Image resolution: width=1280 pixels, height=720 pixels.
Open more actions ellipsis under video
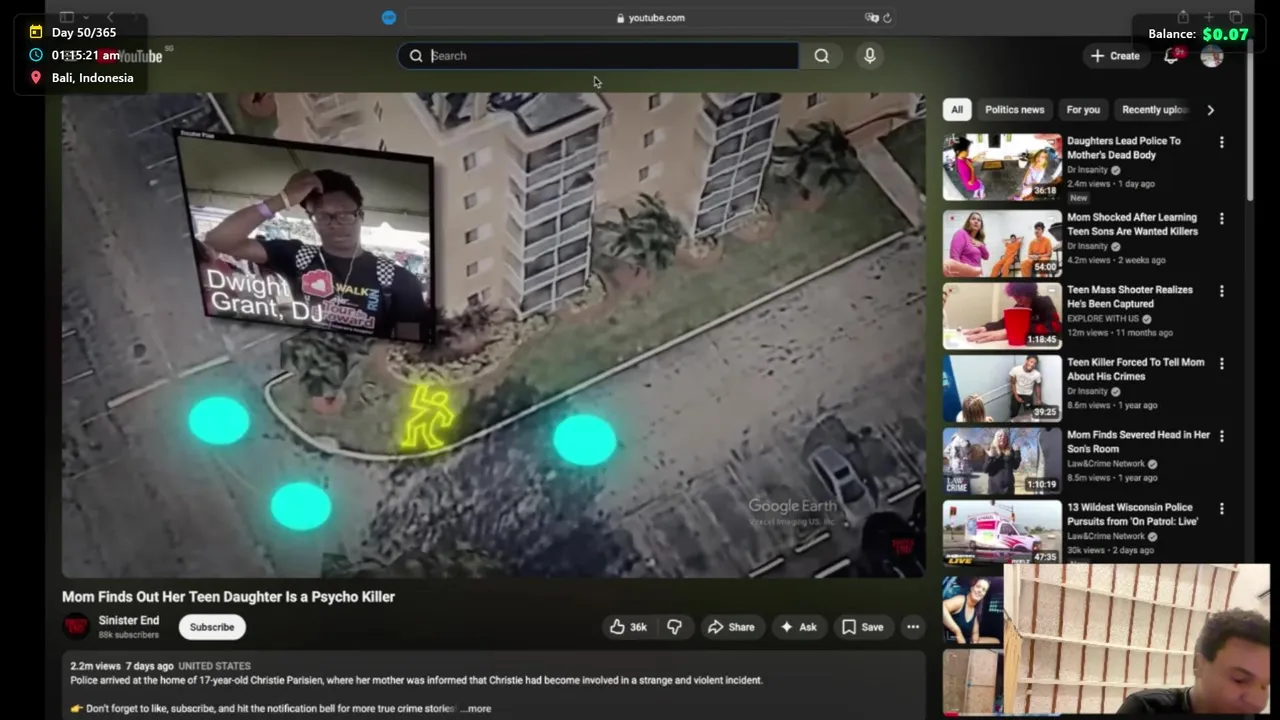(913, 627)
